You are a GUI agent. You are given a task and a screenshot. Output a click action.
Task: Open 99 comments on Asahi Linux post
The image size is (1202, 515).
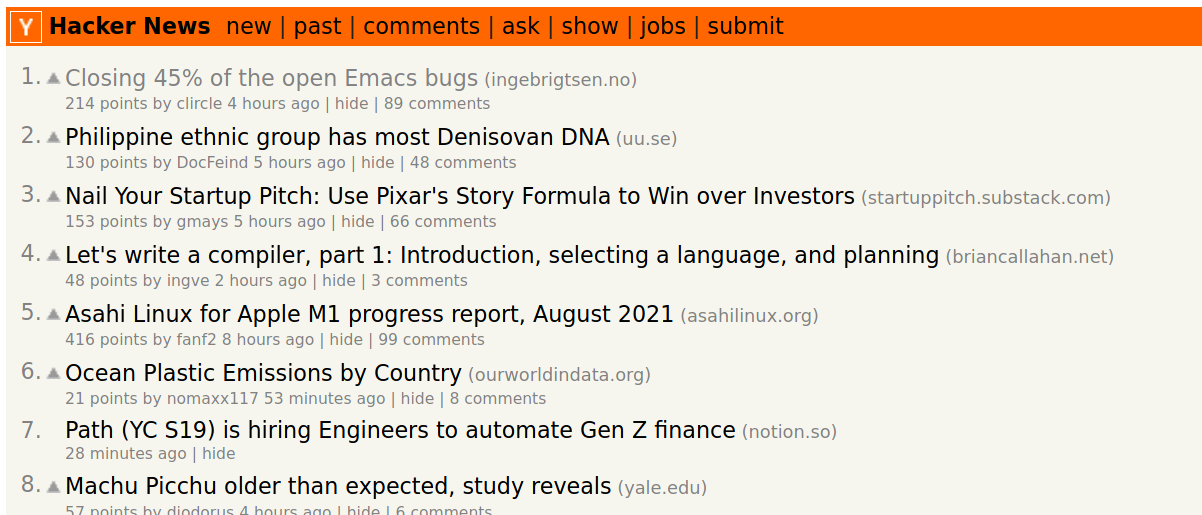pos(431,340)
